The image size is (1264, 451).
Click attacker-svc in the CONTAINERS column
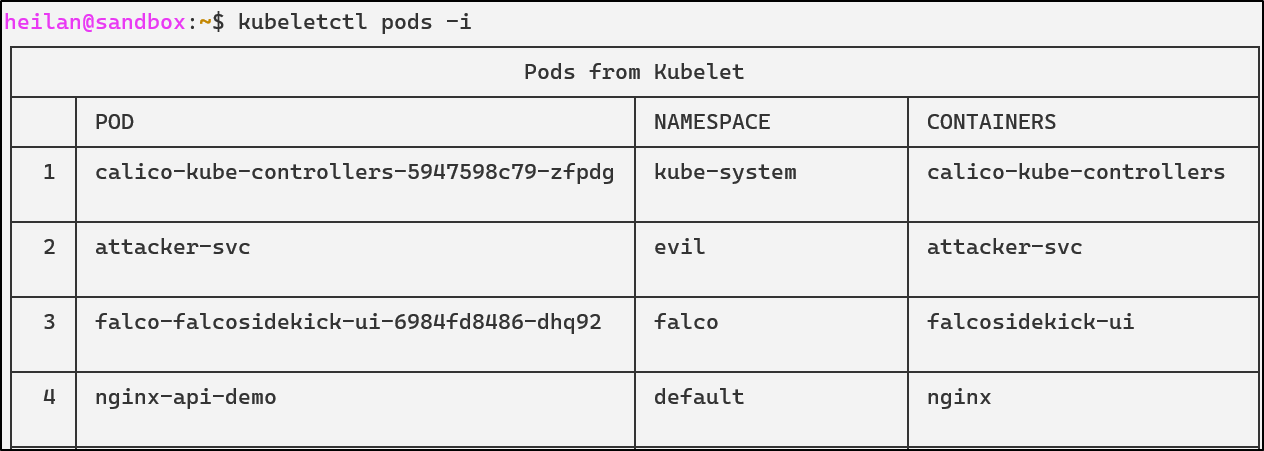1004,247
